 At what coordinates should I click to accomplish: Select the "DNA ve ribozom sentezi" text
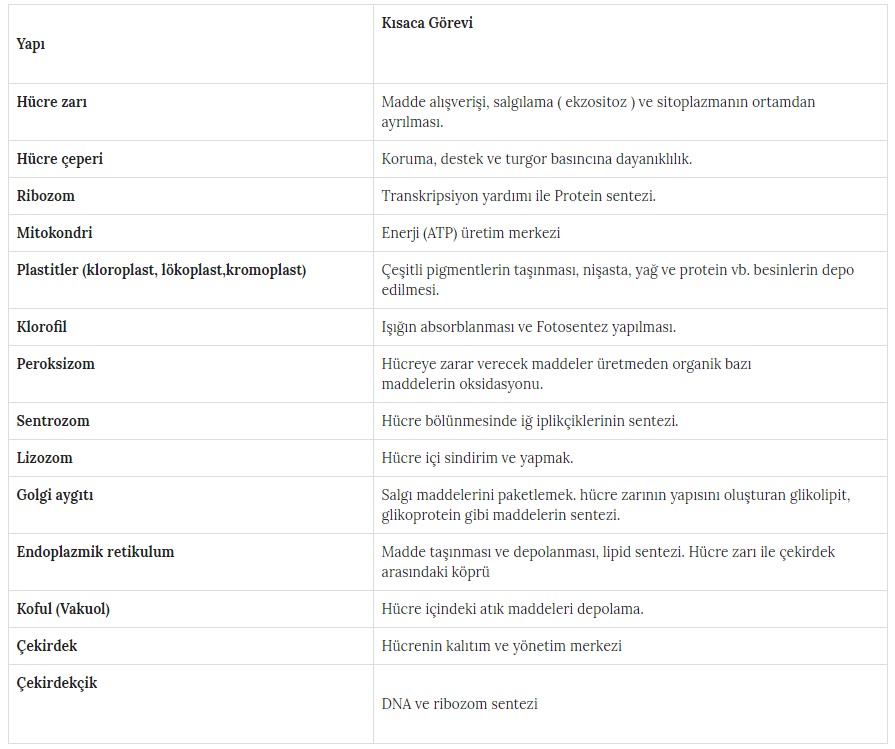[460, 704]
